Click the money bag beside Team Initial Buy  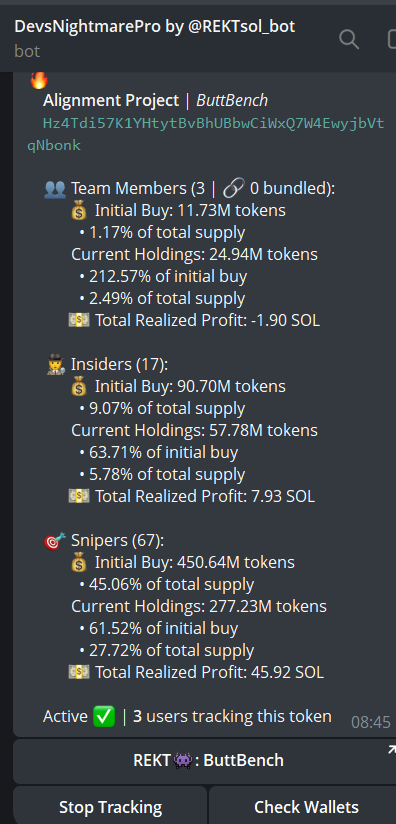click(79, 211)
